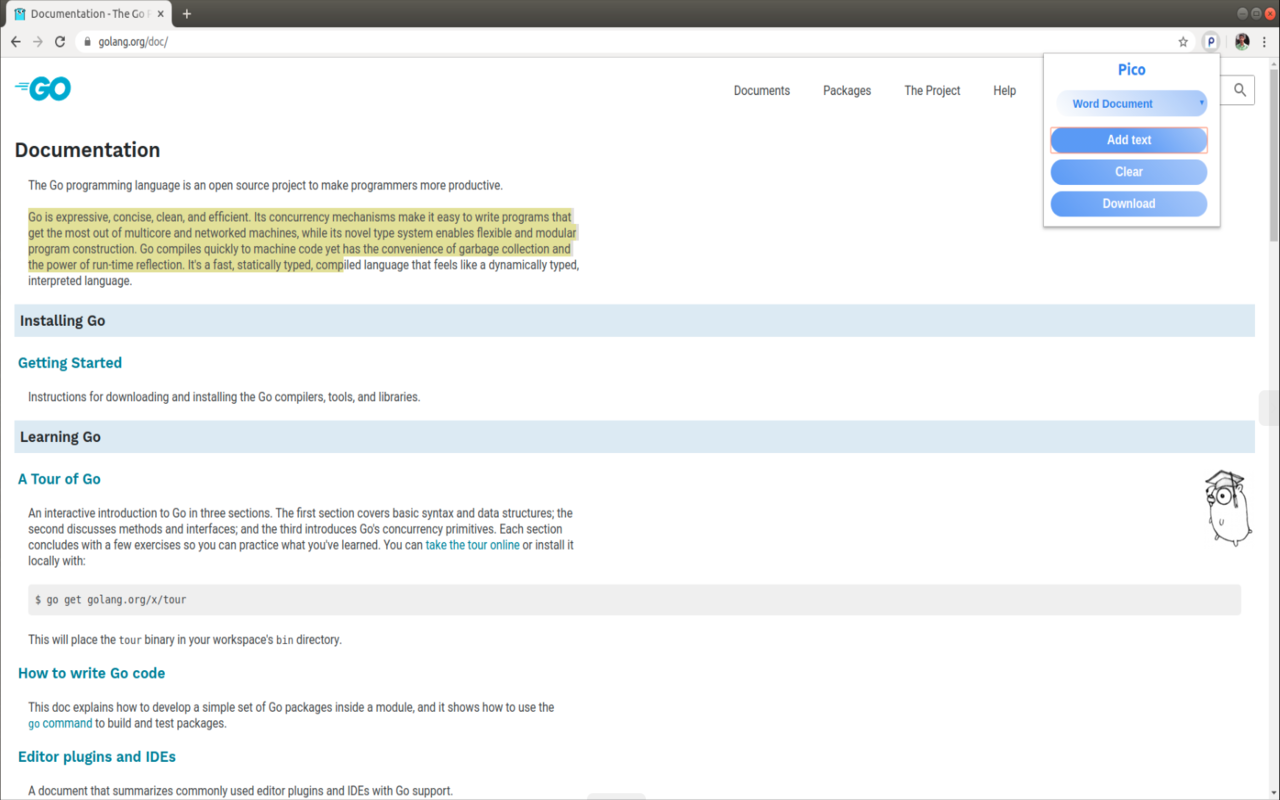
Task: Click the Download button in Pico
Action: [x=1128, y=204]
